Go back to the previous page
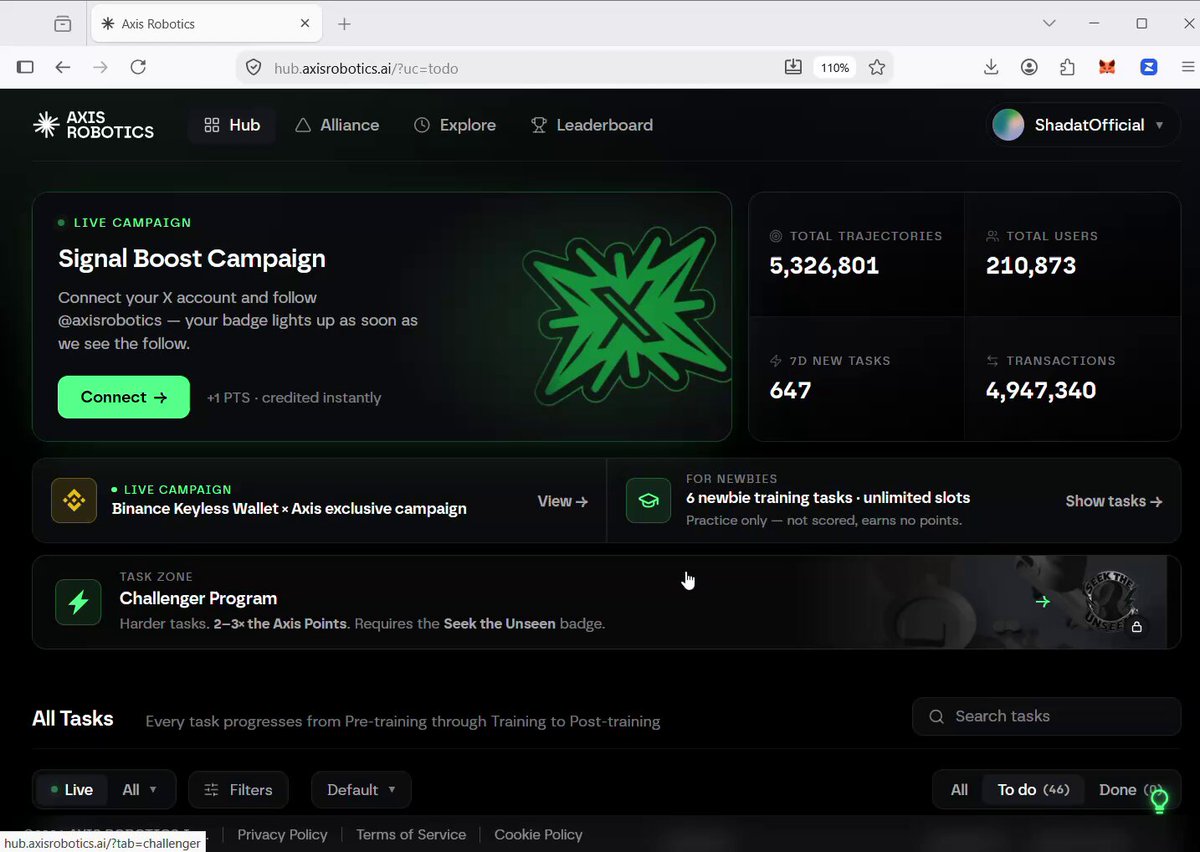 pyautogui.click(x=63, y=67)
